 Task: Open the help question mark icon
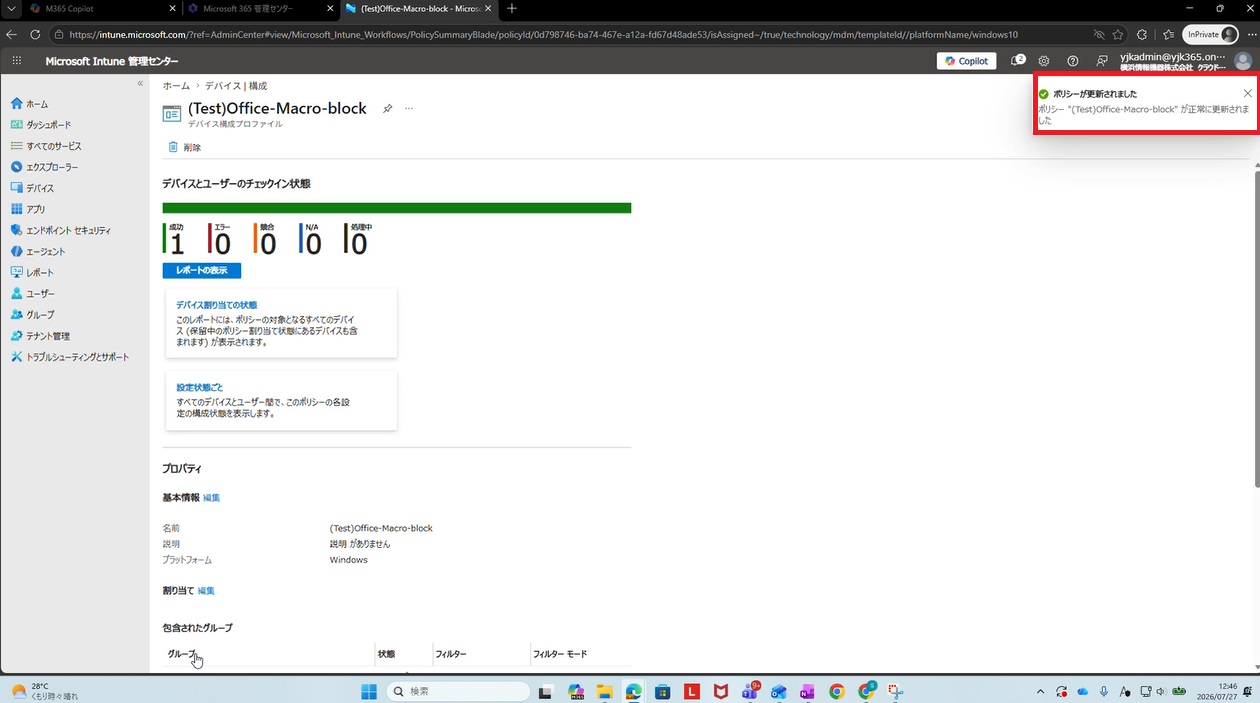[1073, 61]
